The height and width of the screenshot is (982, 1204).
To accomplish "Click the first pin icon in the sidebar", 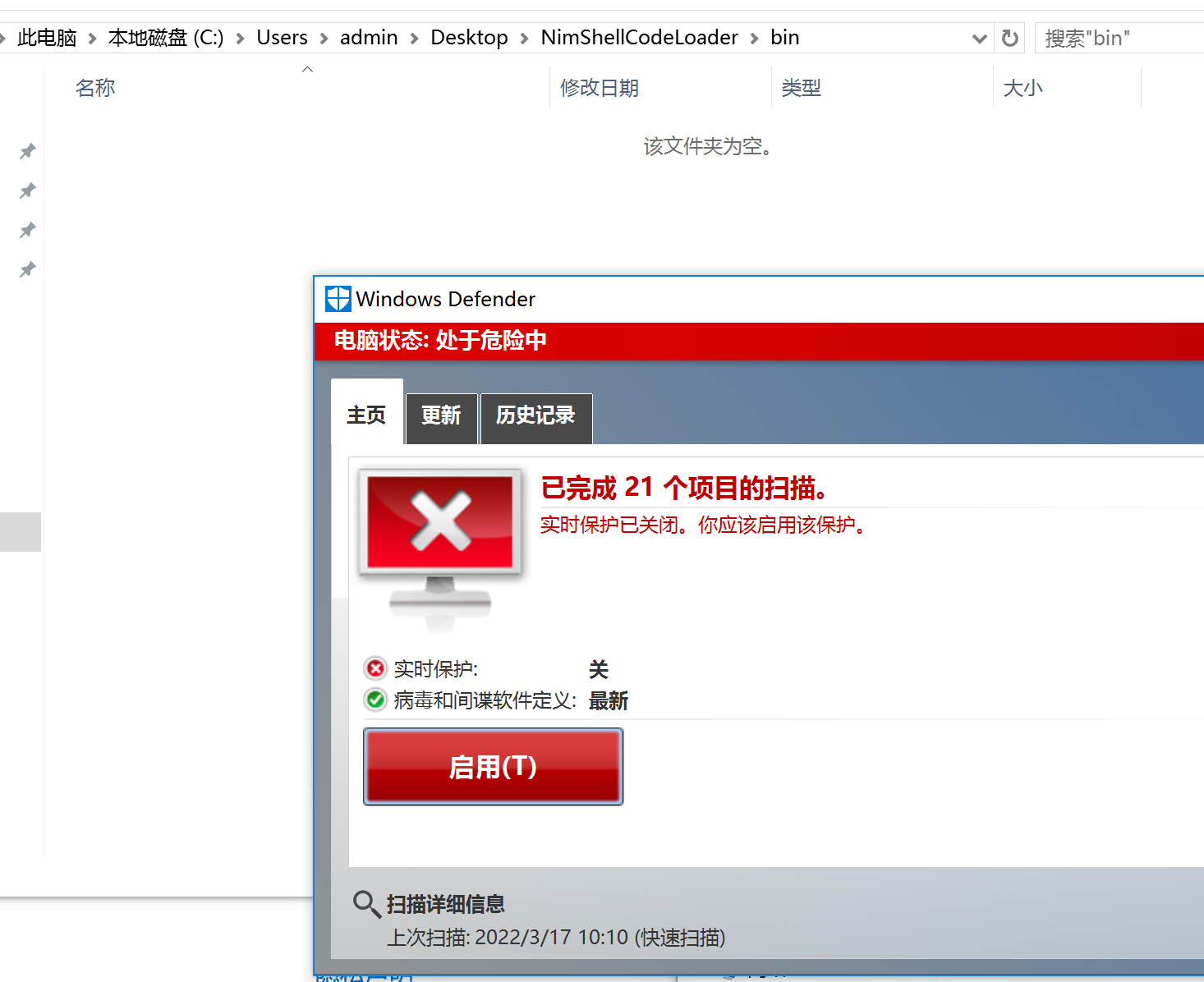I will pyautogui.click(x=28, y=151).
